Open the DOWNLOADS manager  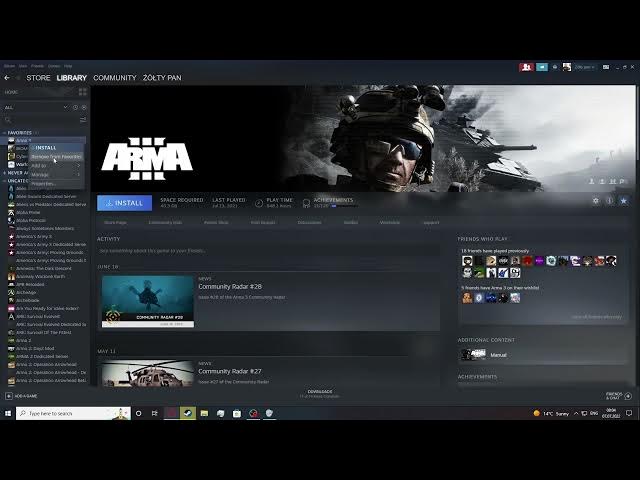point(320,393)
